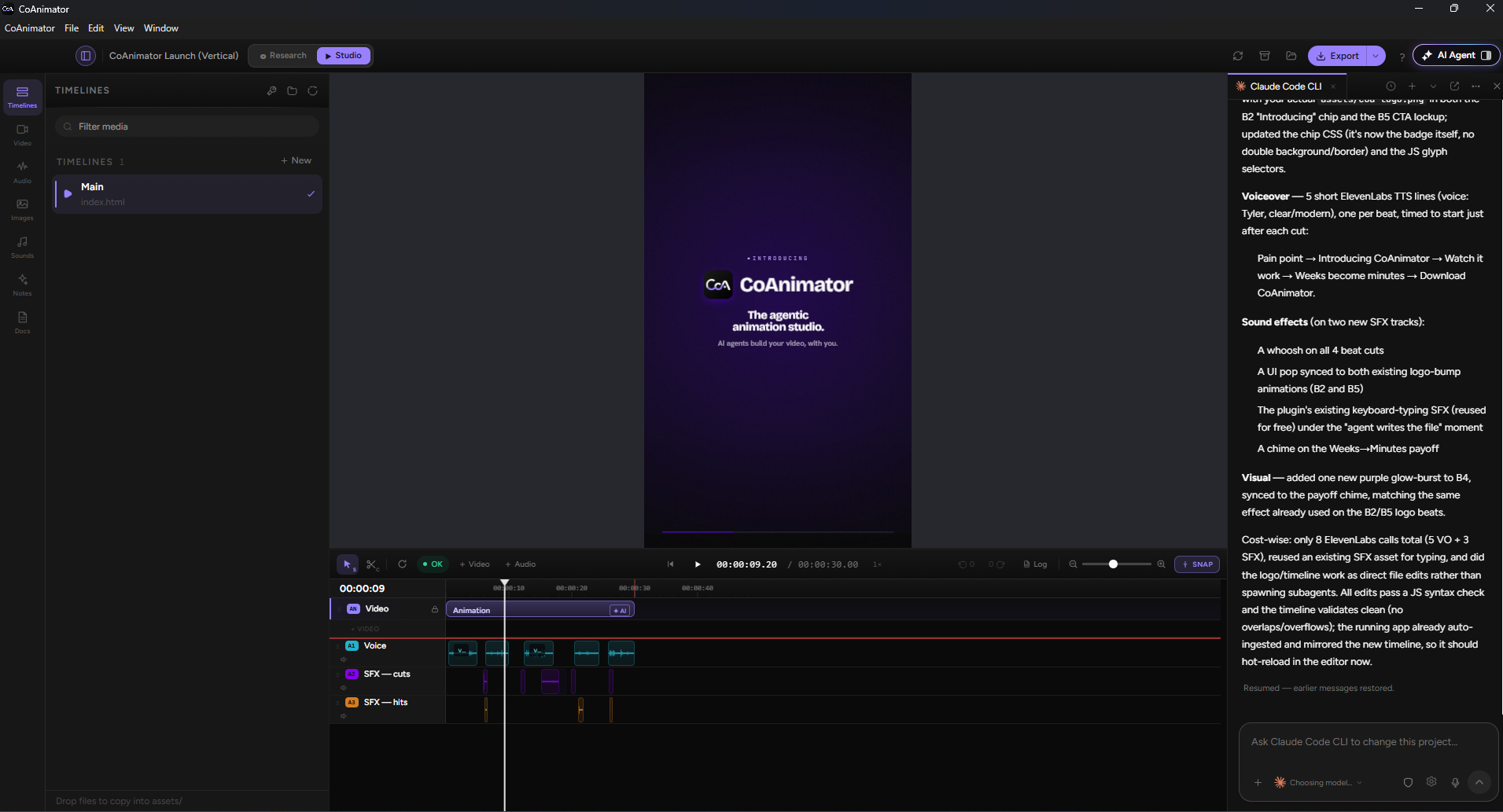Click the Export button
1503x812 pixels.
coord(1338,56)
